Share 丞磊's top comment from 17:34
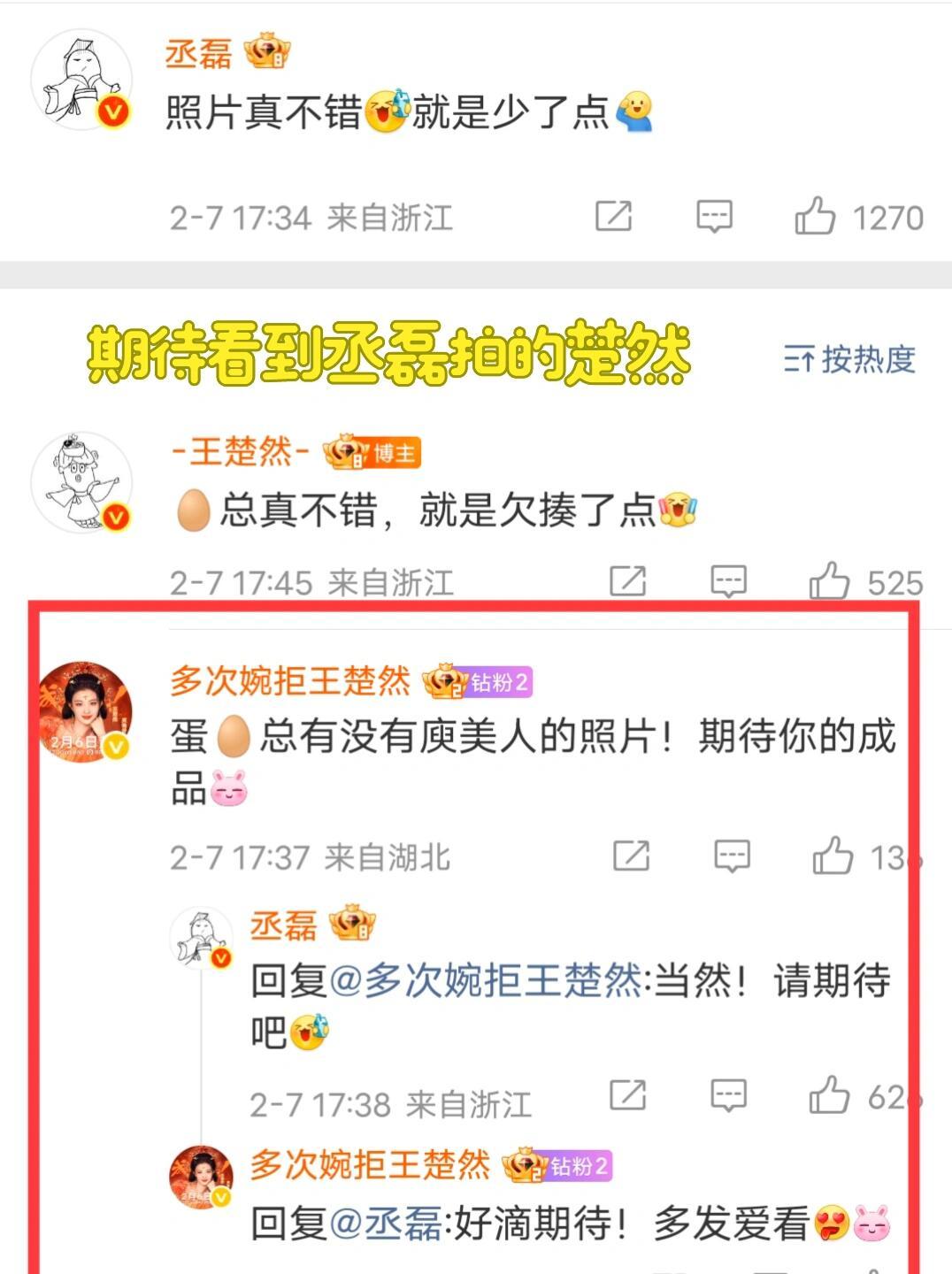 613,216
